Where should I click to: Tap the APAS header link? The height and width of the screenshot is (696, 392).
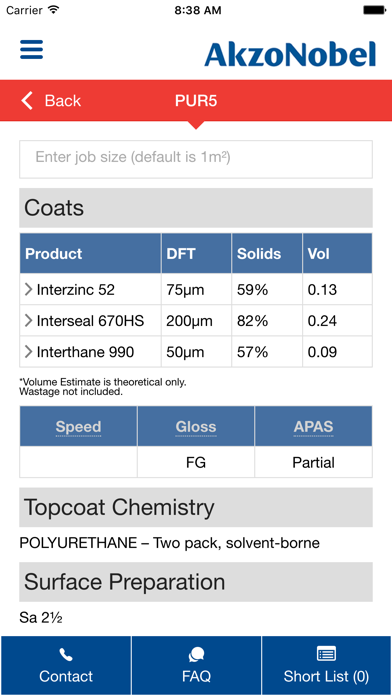coord(313,427)
